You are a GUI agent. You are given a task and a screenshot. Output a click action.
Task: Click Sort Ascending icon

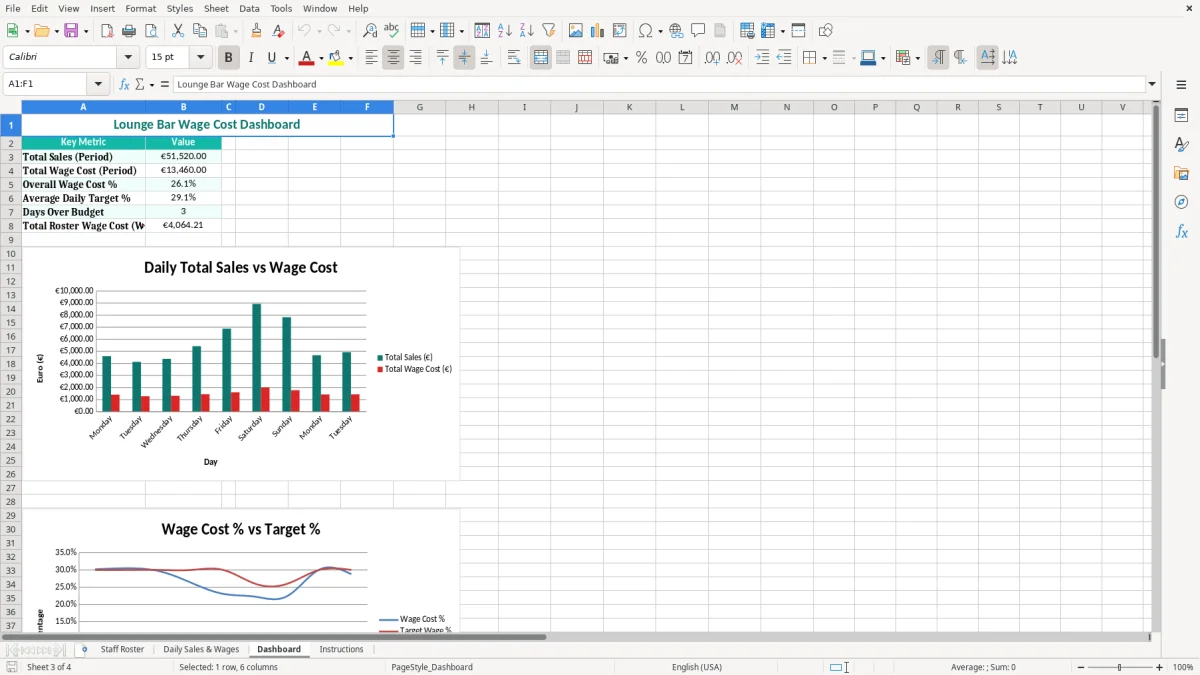[505, 31]
